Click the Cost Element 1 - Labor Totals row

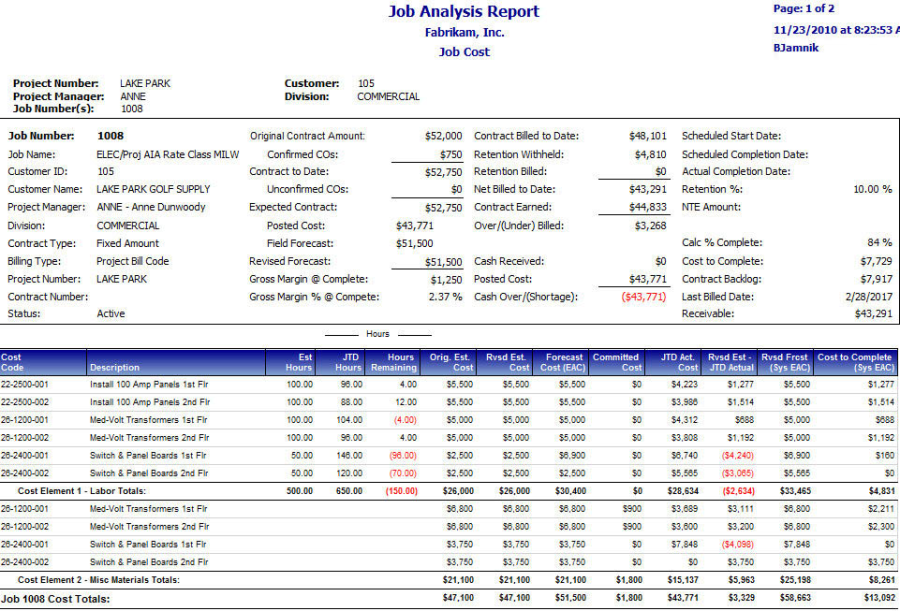point(82,491)
